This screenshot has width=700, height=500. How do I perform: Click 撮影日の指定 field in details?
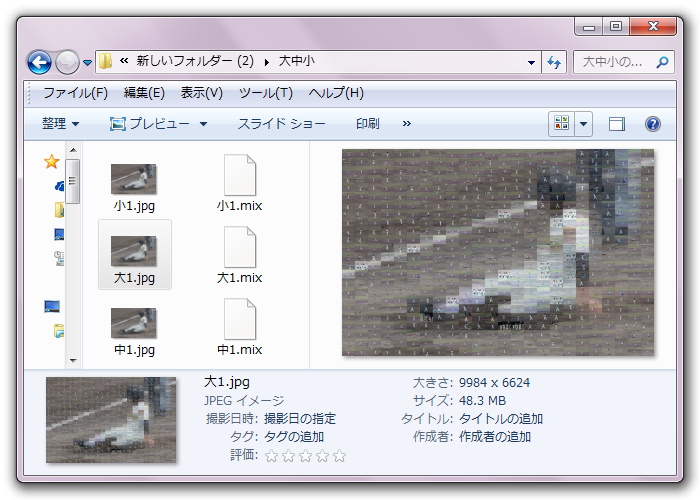coord(300,419)
